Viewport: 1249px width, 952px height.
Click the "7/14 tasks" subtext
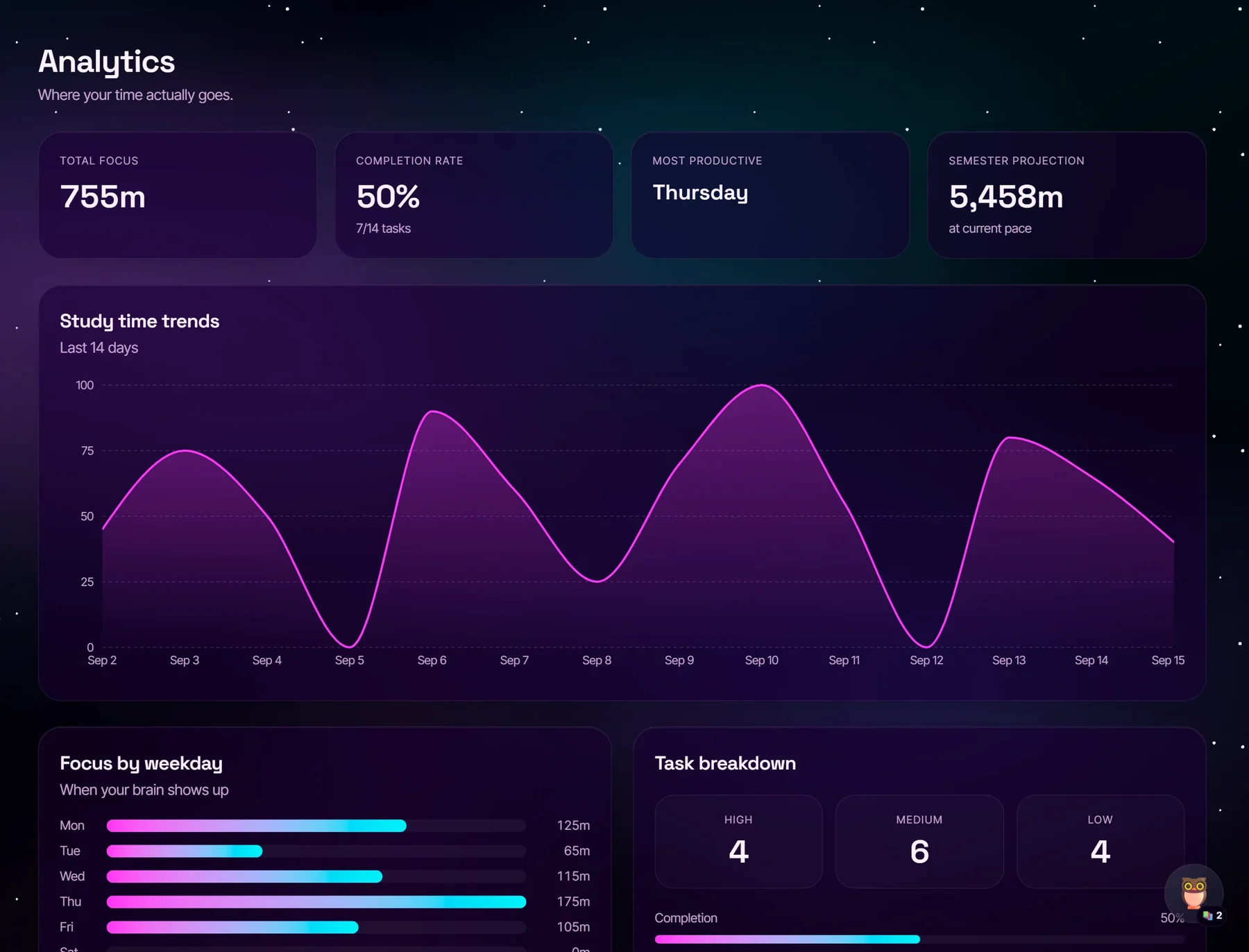pos(383,228)
